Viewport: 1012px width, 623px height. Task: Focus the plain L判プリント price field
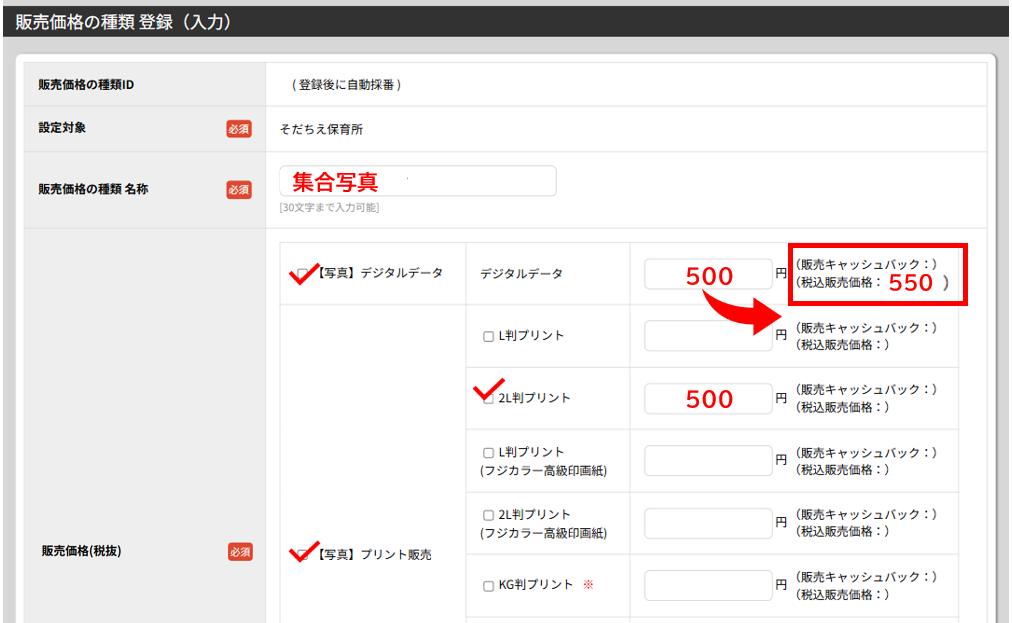[x=708, y=336]
